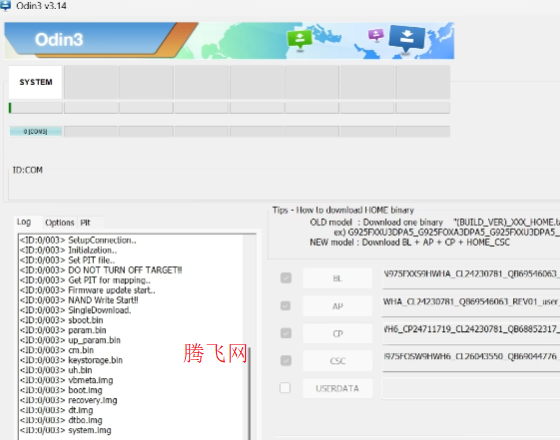The image size is (560, 440).
Task: Uncheck the CSC file checkbox
Action: coord(286,360)
